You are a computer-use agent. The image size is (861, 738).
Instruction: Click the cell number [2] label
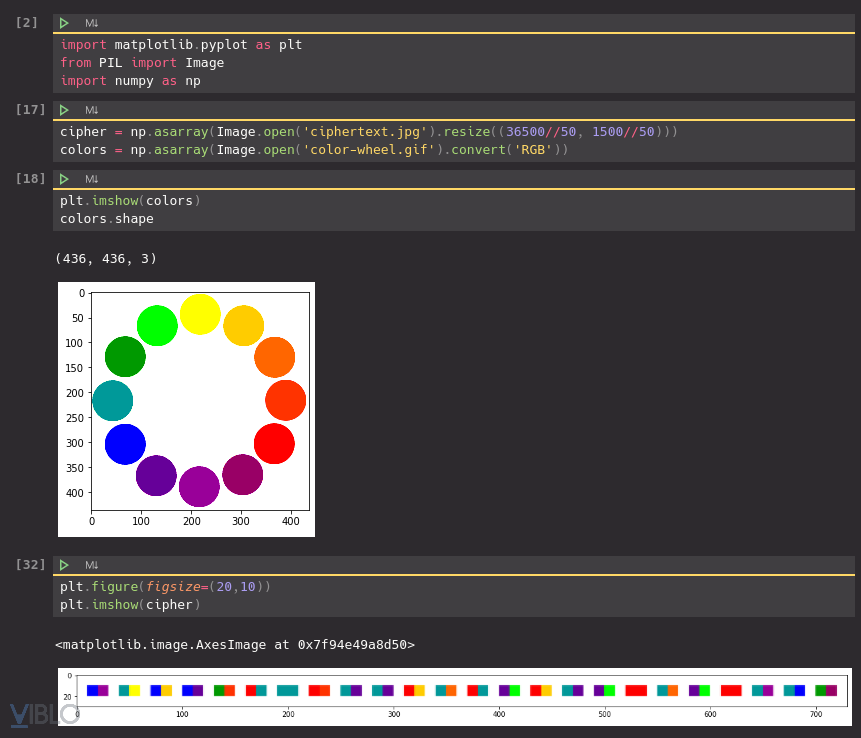coord(26,23)
